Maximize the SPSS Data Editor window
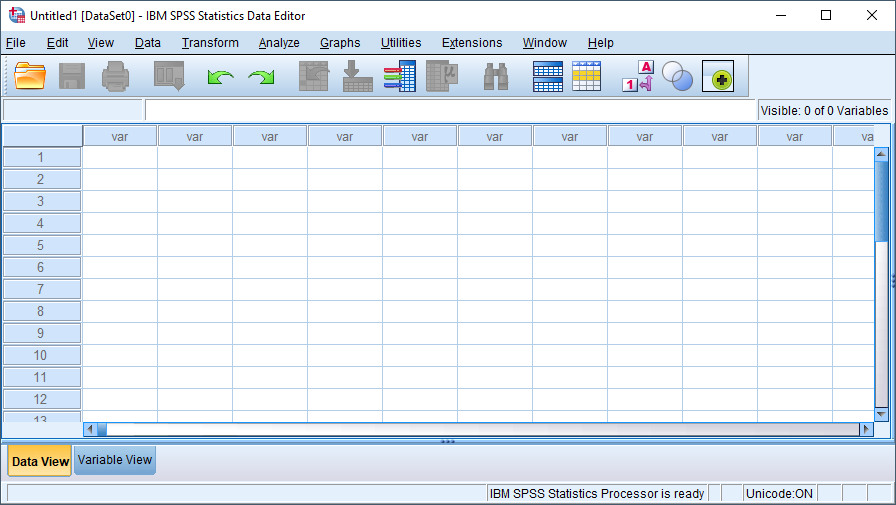Viewport: 896px width, 505px height. pyautogui.click(x=826, y=15)
